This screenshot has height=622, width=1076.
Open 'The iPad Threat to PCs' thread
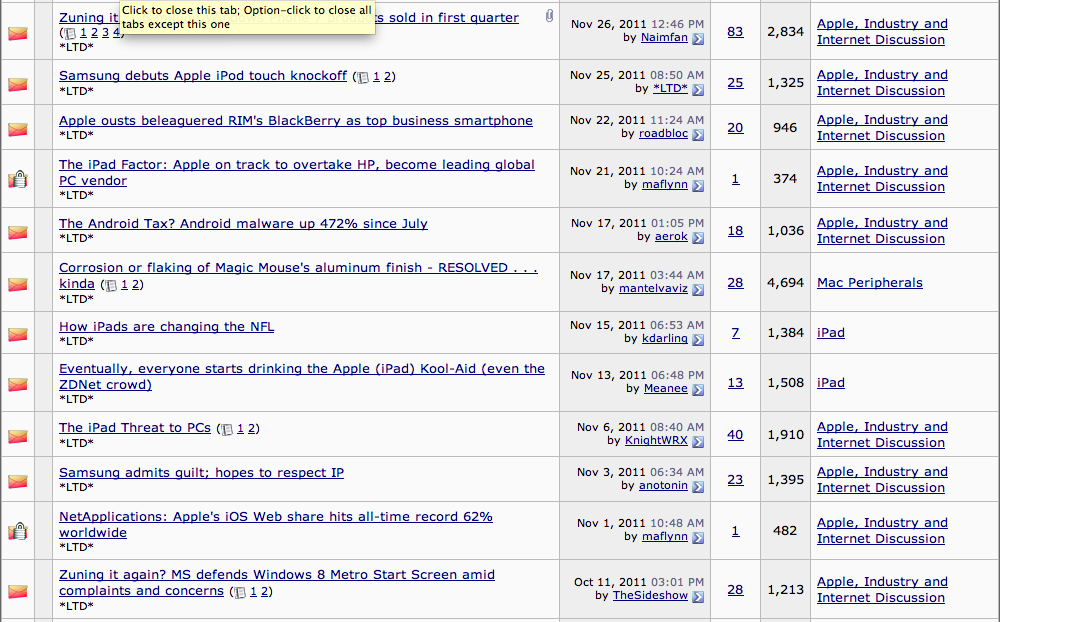click(134, 427)
